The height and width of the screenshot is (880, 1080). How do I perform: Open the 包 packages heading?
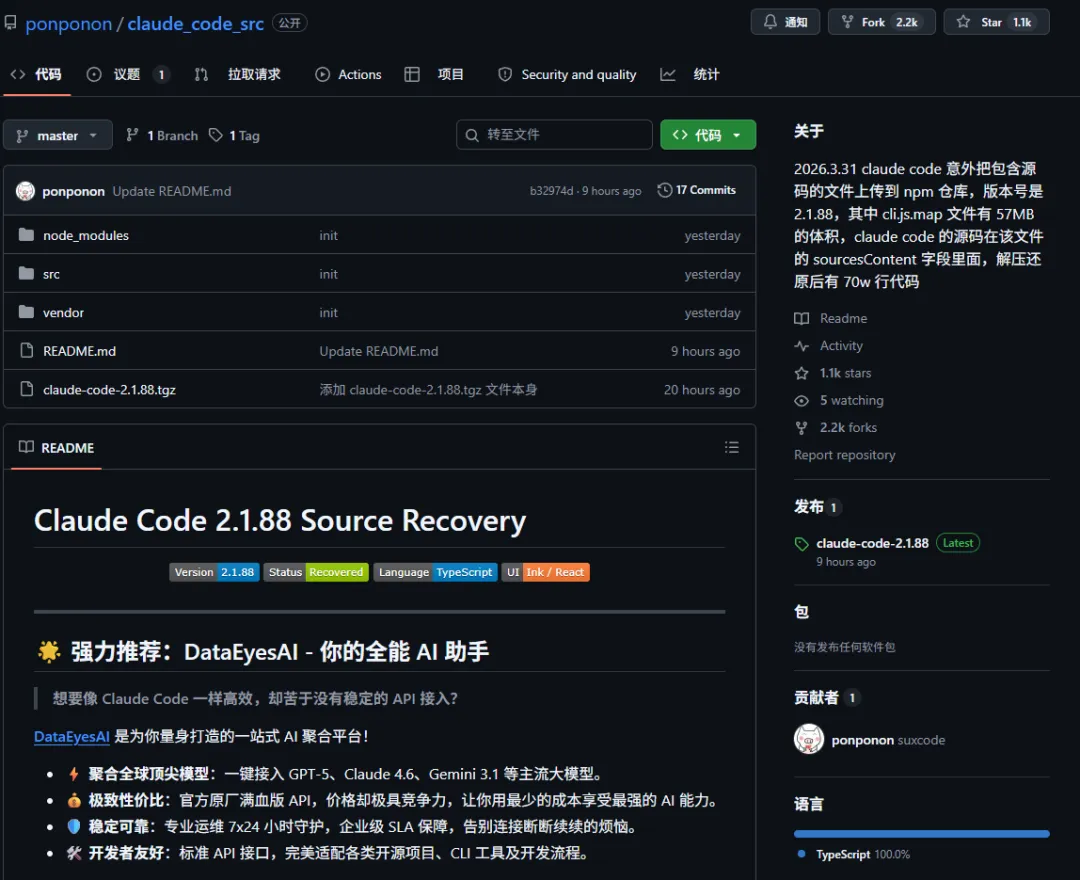(801, 611)
